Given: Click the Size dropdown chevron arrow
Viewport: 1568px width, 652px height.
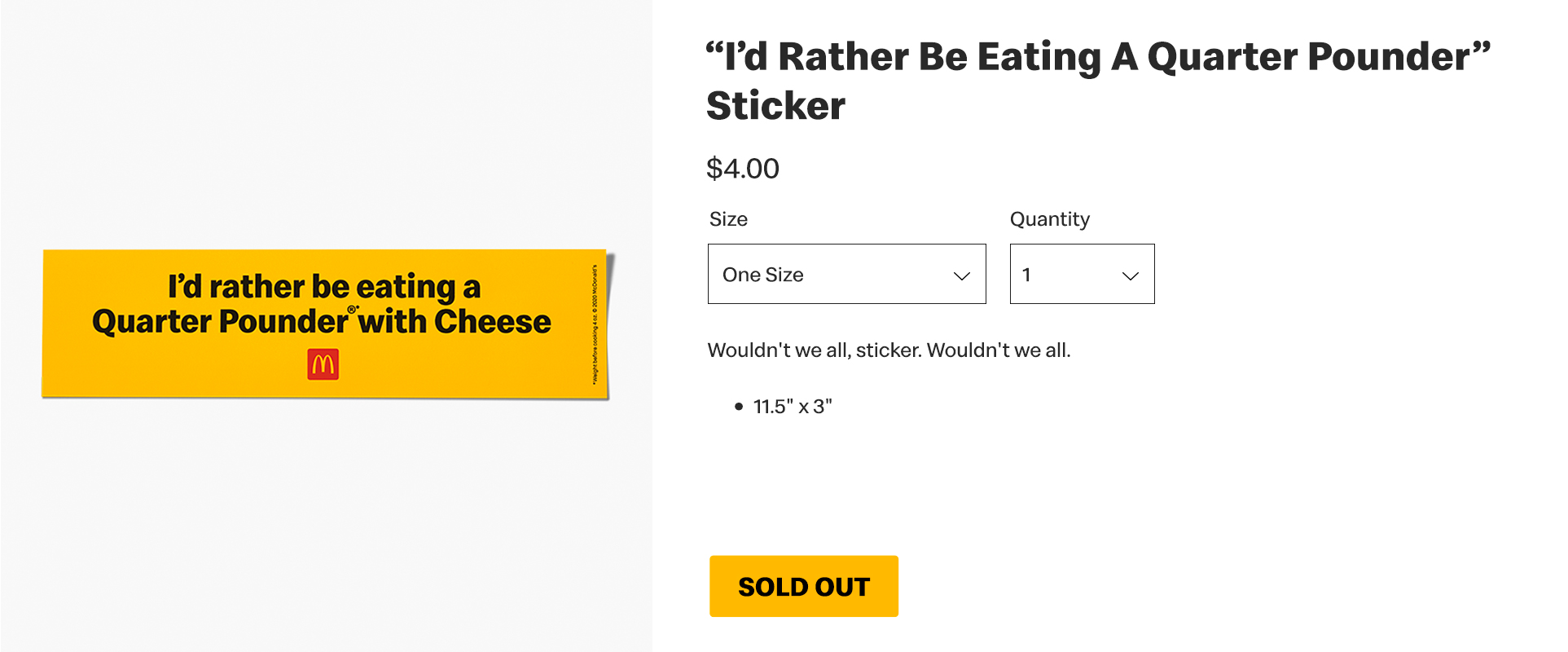Looking at the screenshot, I should pyautogui.click(x=962, y=276).
